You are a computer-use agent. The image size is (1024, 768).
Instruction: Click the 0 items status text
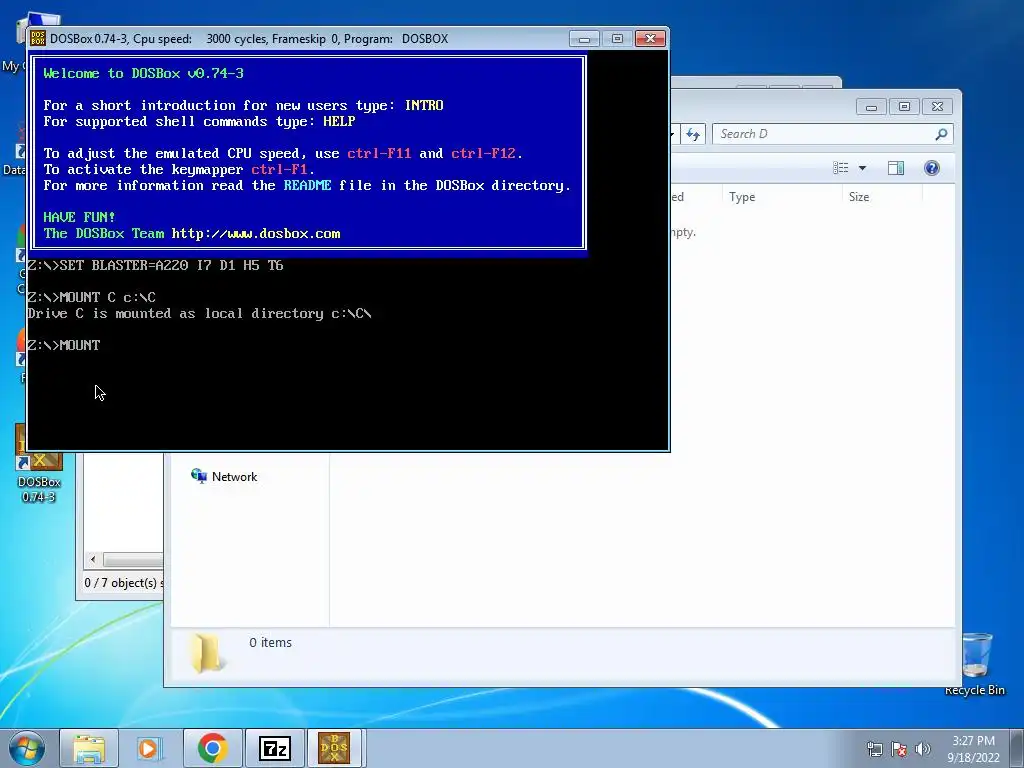270,643
